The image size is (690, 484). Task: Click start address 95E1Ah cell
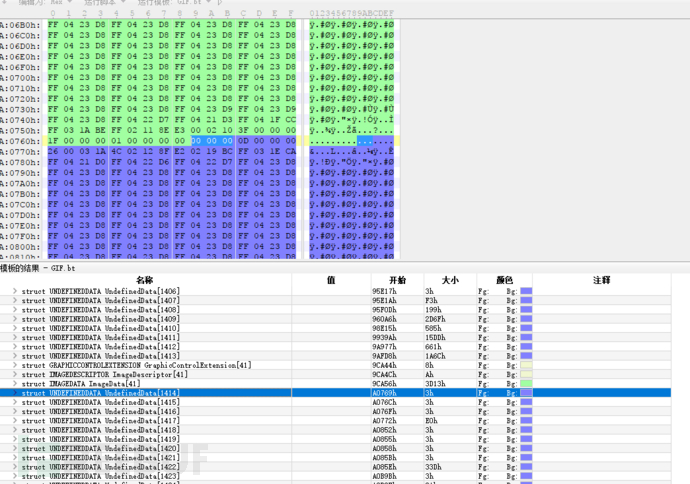(385, 300)
